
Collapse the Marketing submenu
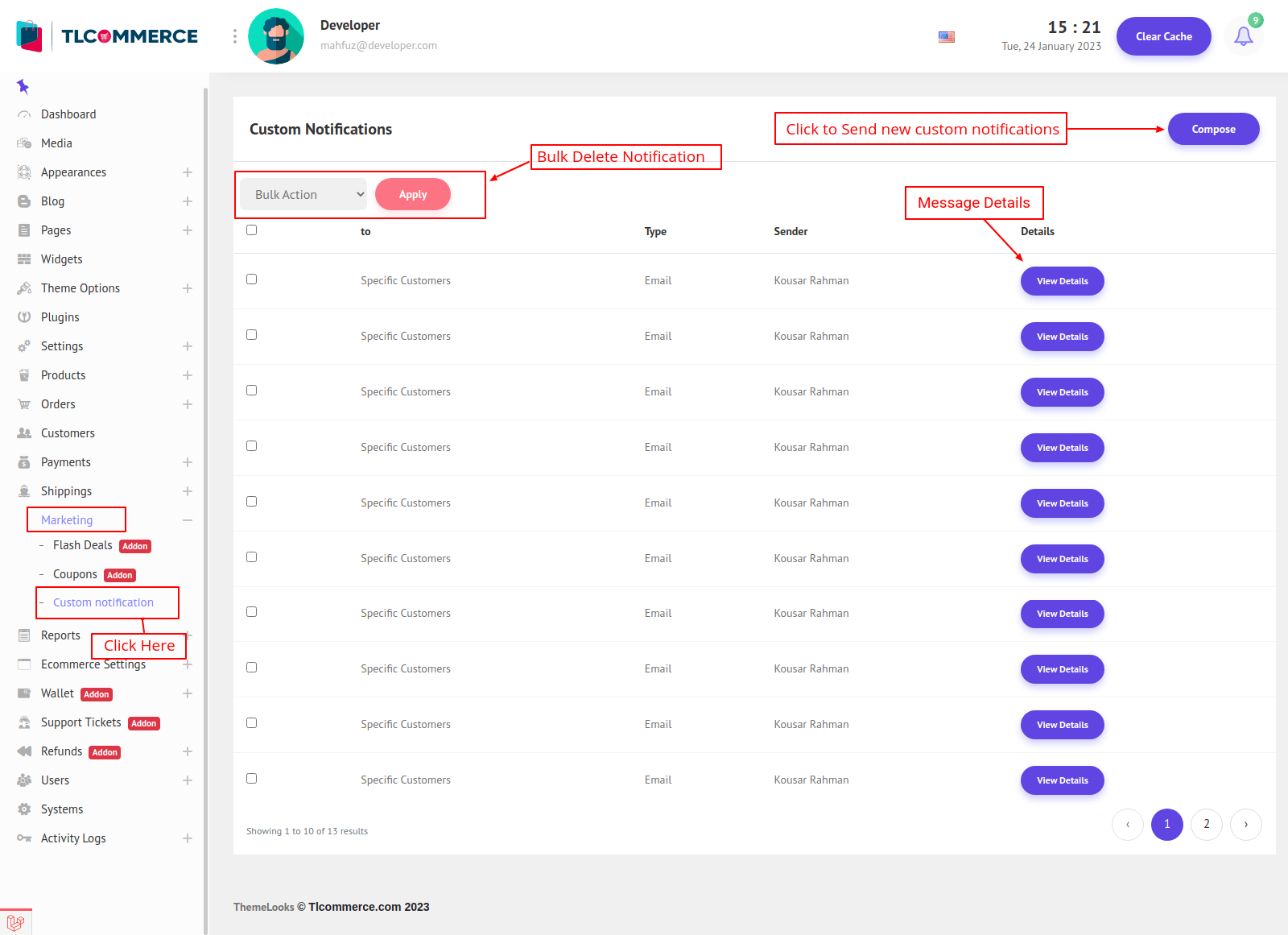[x=188, y=520]
